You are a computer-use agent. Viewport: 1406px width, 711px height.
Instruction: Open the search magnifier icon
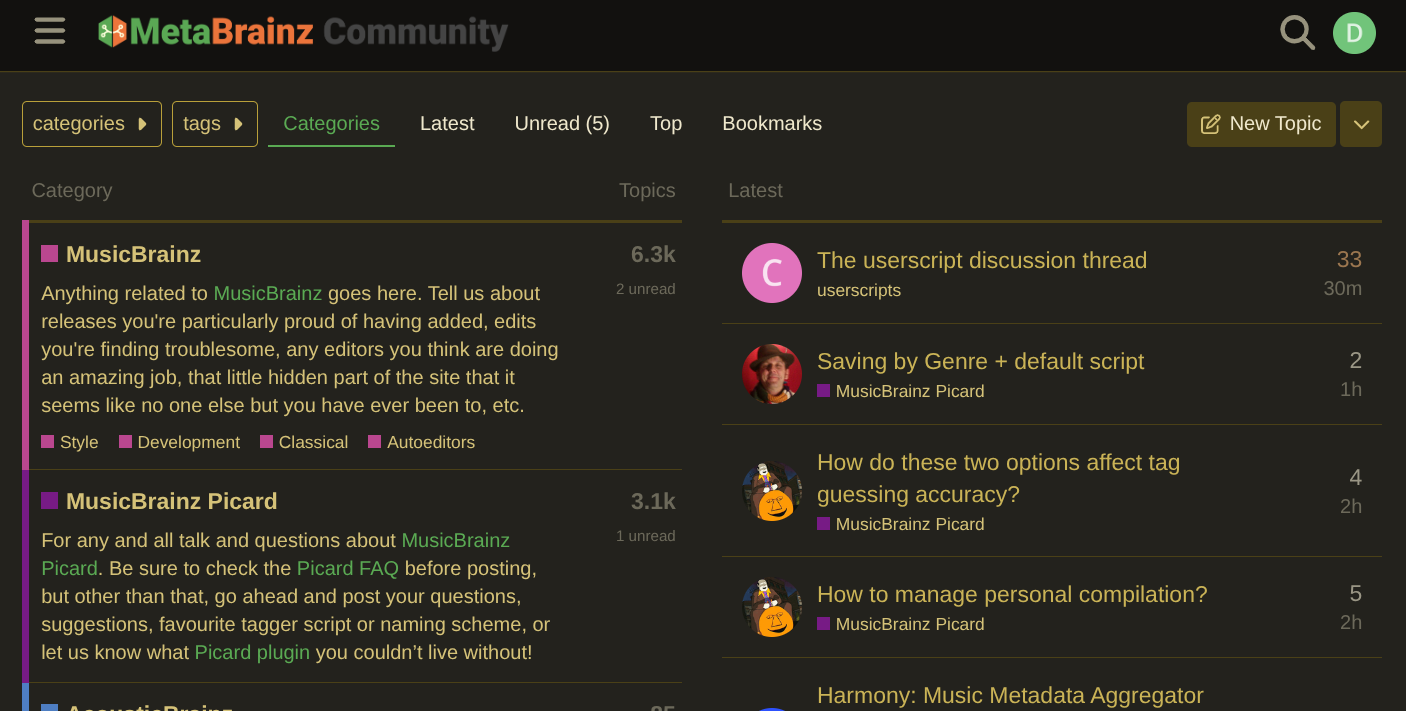1297,33
